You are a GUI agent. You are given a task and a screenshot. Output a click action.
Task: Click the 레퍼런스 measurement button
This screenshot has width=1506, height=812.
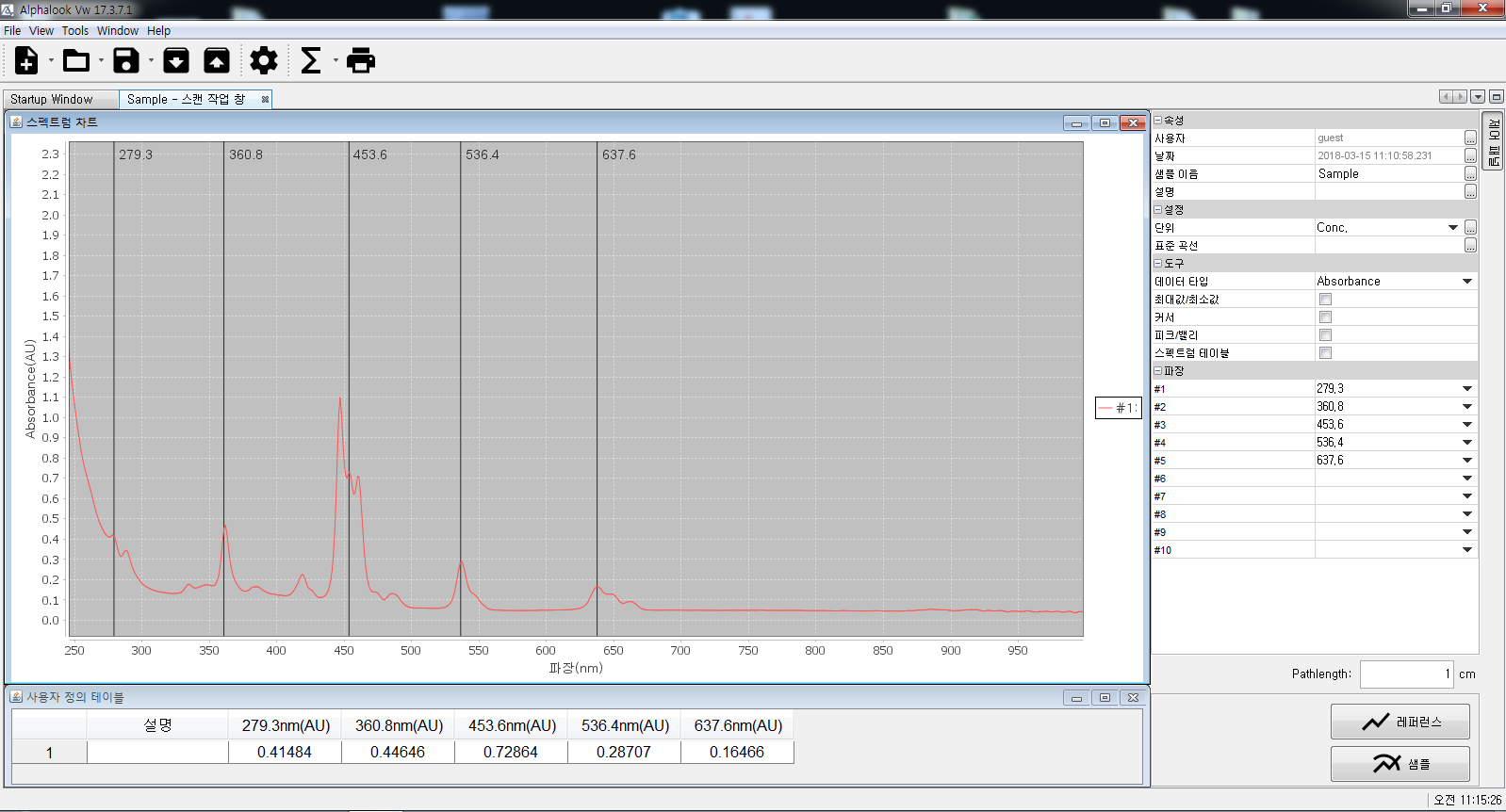coord(1400,722)
